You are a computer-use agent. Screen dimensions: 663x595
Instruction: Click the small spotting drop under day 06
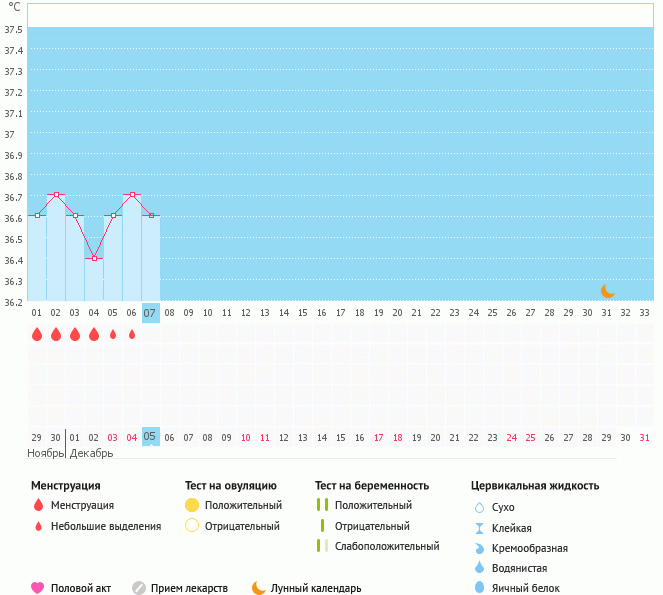(131, 334)
